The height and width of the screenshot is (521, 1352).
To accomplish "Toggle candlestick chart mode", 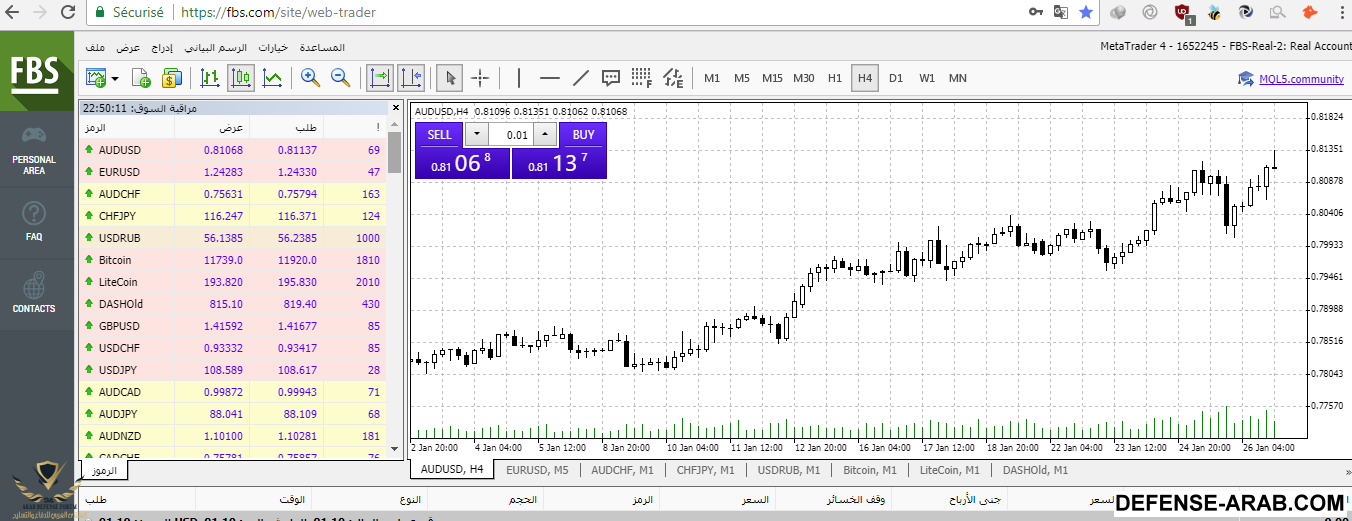I will coord(241,78).
